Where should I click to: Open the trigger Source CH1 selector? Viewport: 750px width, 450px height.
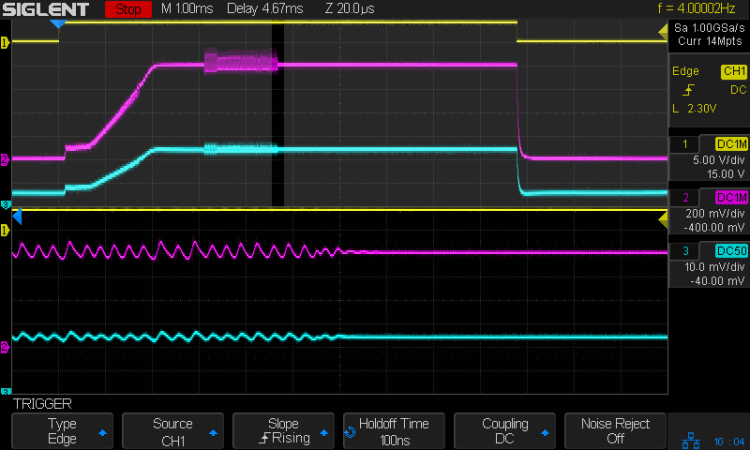172,430
